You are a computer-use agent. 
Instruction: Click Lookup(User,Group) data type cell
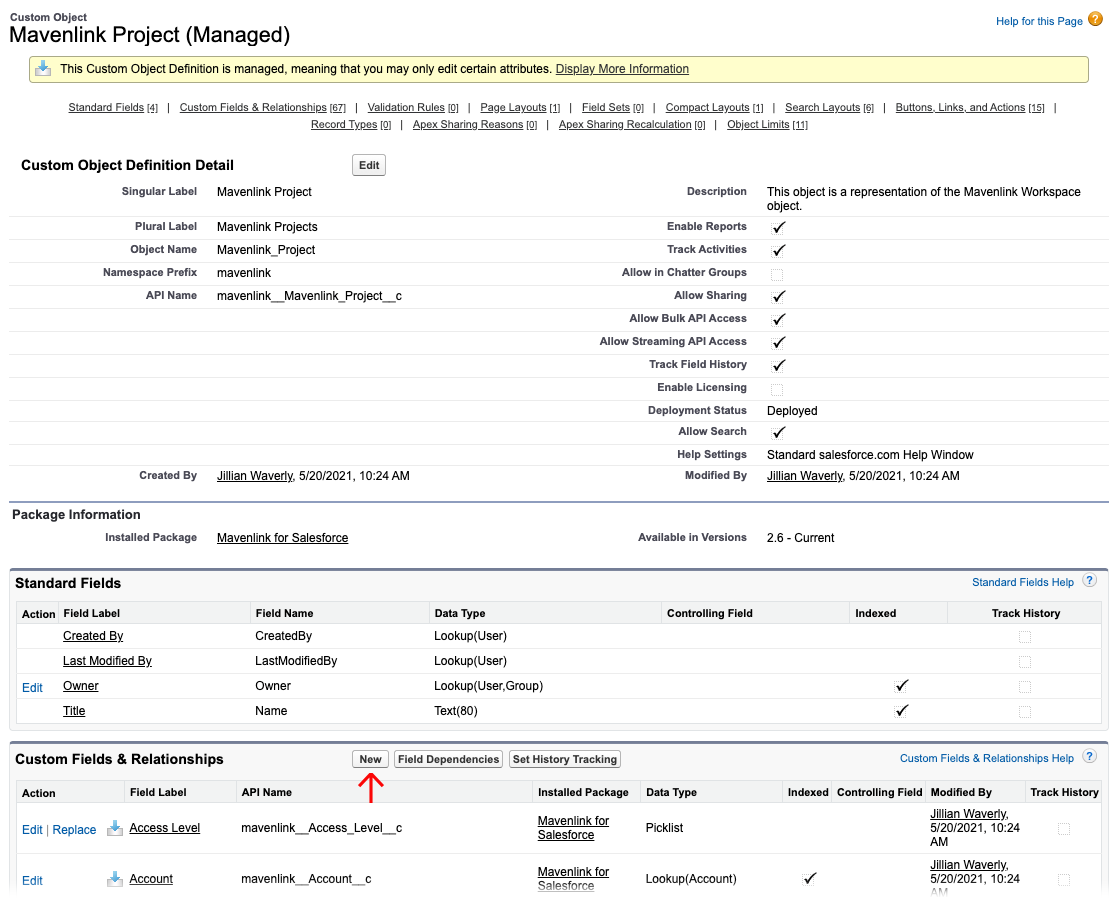[489, 686]
